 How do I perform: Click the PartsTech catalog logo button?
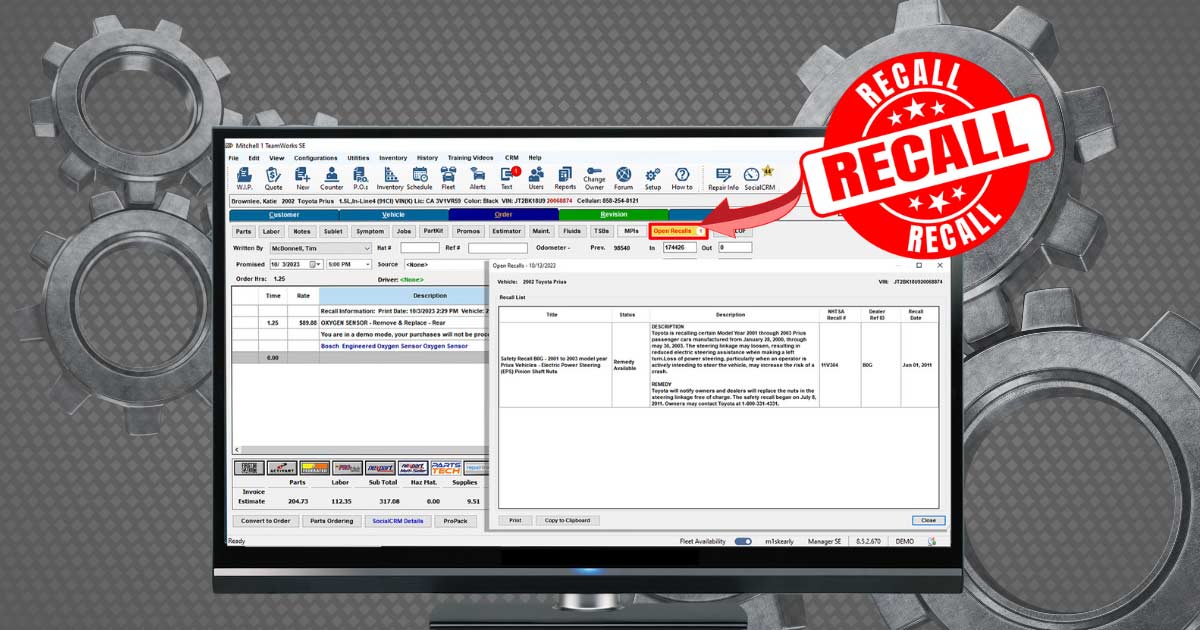tap(445, 467)
